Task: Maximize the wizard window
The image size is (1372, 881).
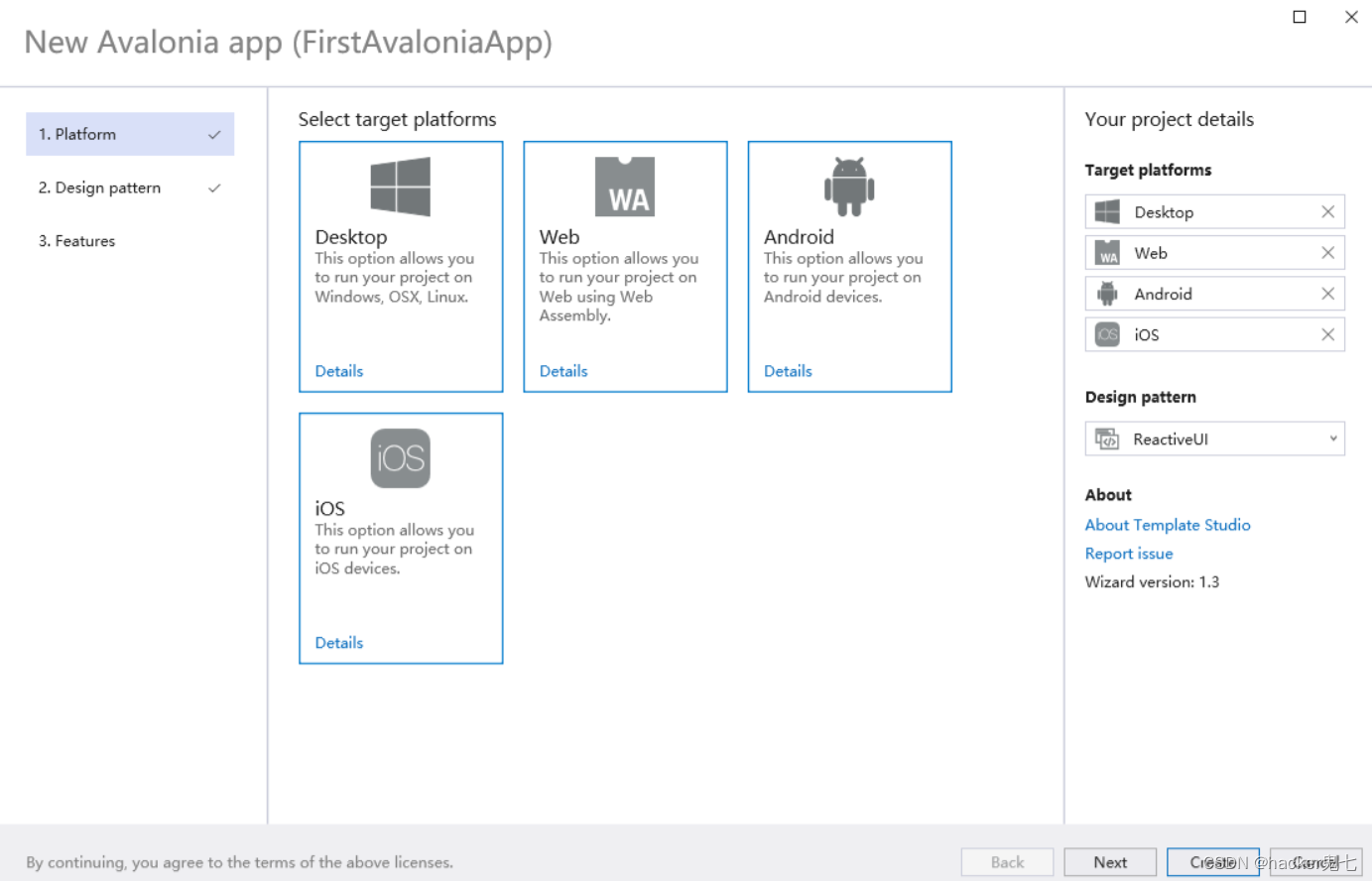Action: 1300,17
